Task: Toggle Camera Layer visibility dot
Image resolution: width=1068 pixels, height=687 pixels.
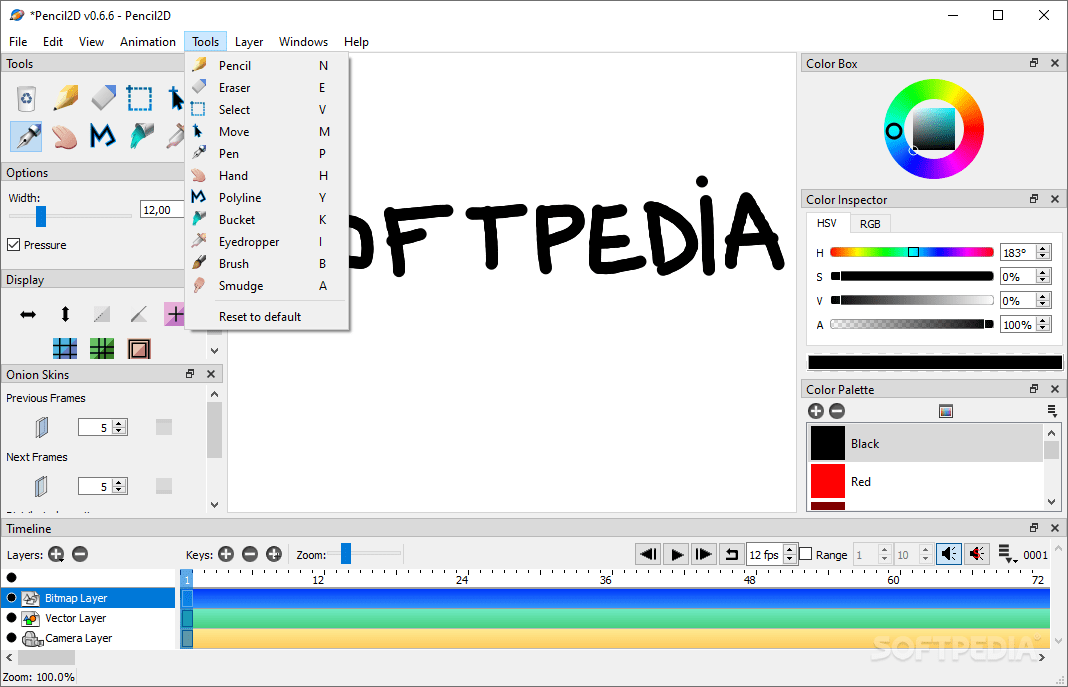Action: pyautogui.click(x=12, y=638)
